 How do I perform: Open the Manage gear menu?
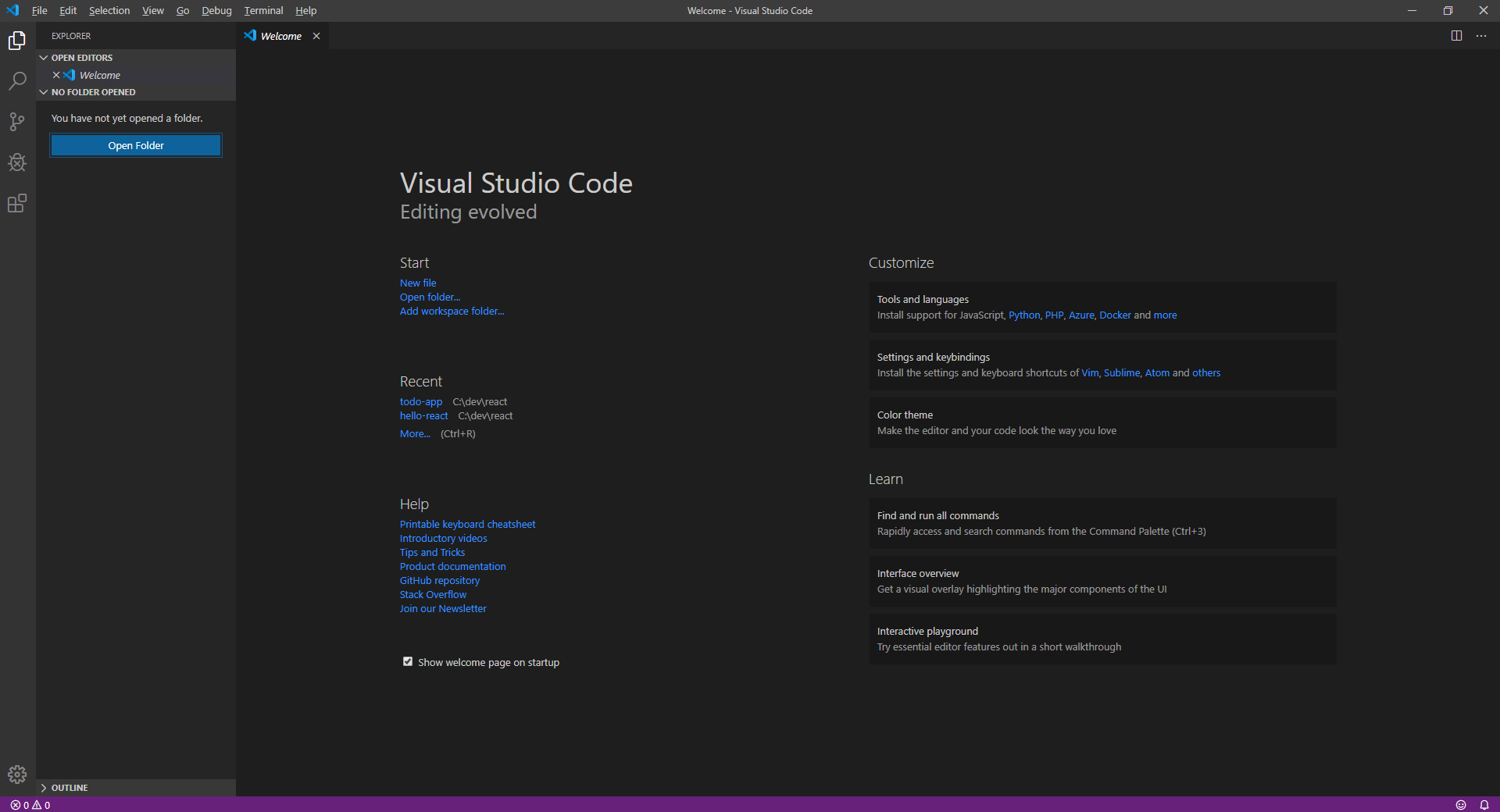(x=17, y=775)
